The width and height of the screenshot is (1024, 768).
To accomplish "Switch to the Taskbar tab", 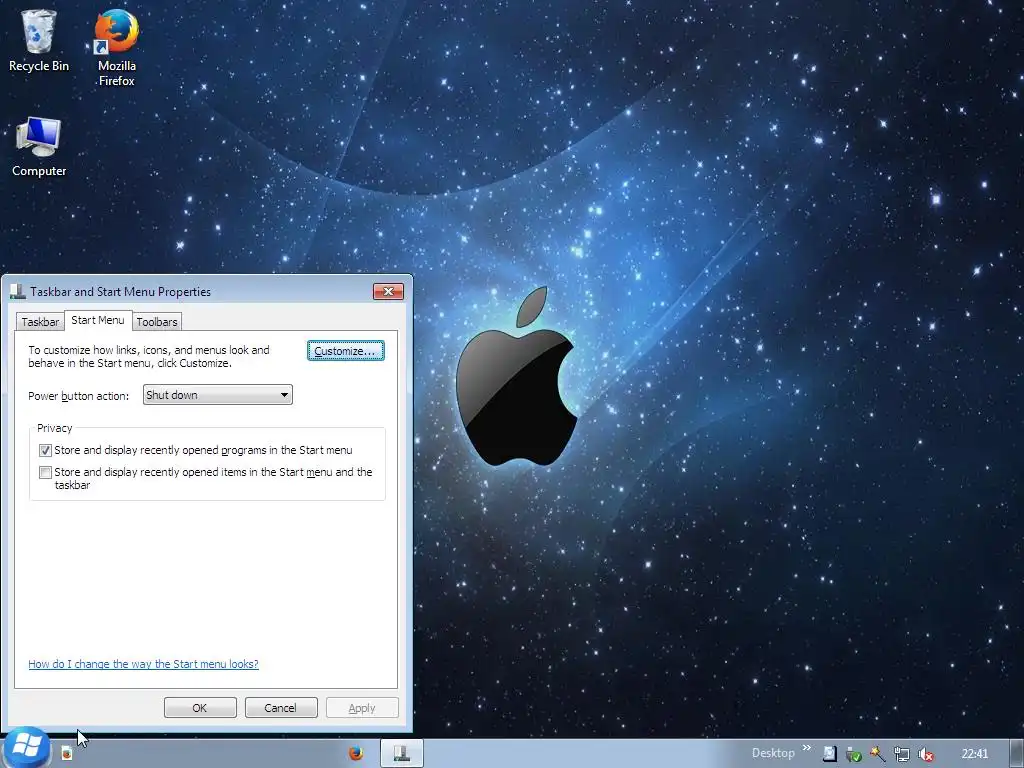I will (x=40, y=321).
